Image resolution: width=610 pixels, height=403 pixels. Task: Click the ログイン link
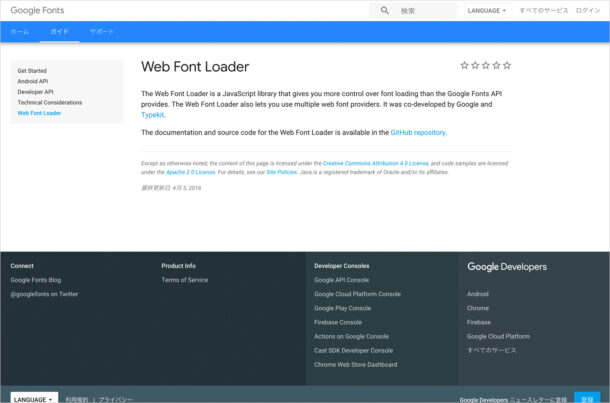pyautogui.click(x=588, y=11)
